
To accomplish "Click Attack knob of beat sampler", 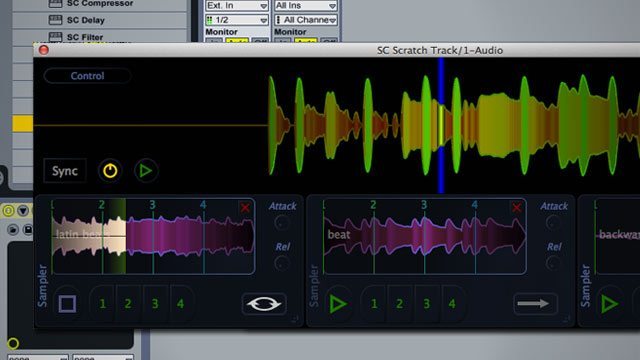I will tap(553, 223).
